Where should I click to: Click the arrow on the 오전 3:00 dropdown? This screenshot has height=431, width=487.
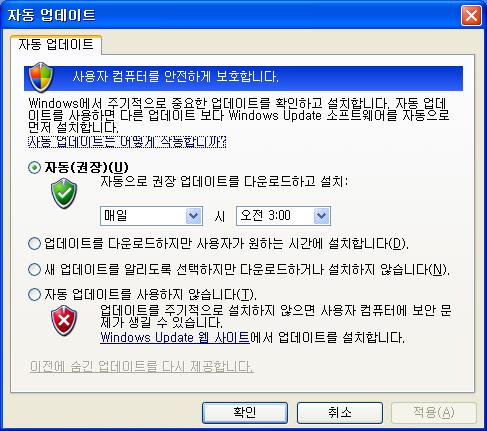pos(321,216)
